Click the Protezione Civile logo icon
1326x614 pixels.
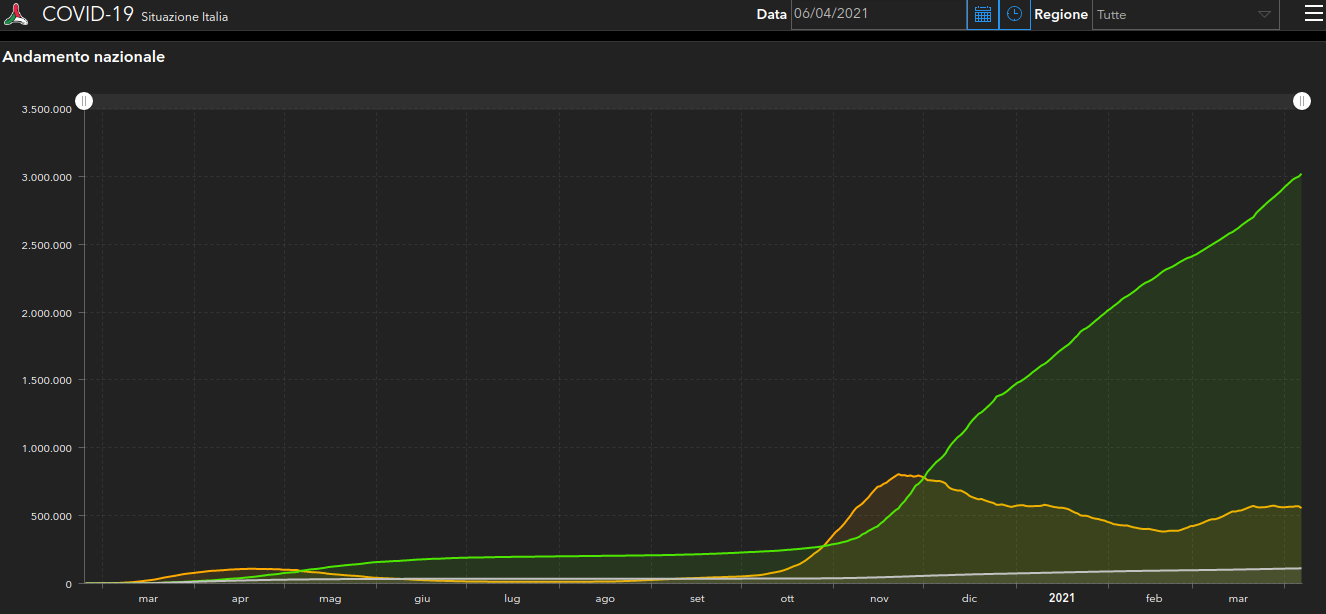coord(16,14)
